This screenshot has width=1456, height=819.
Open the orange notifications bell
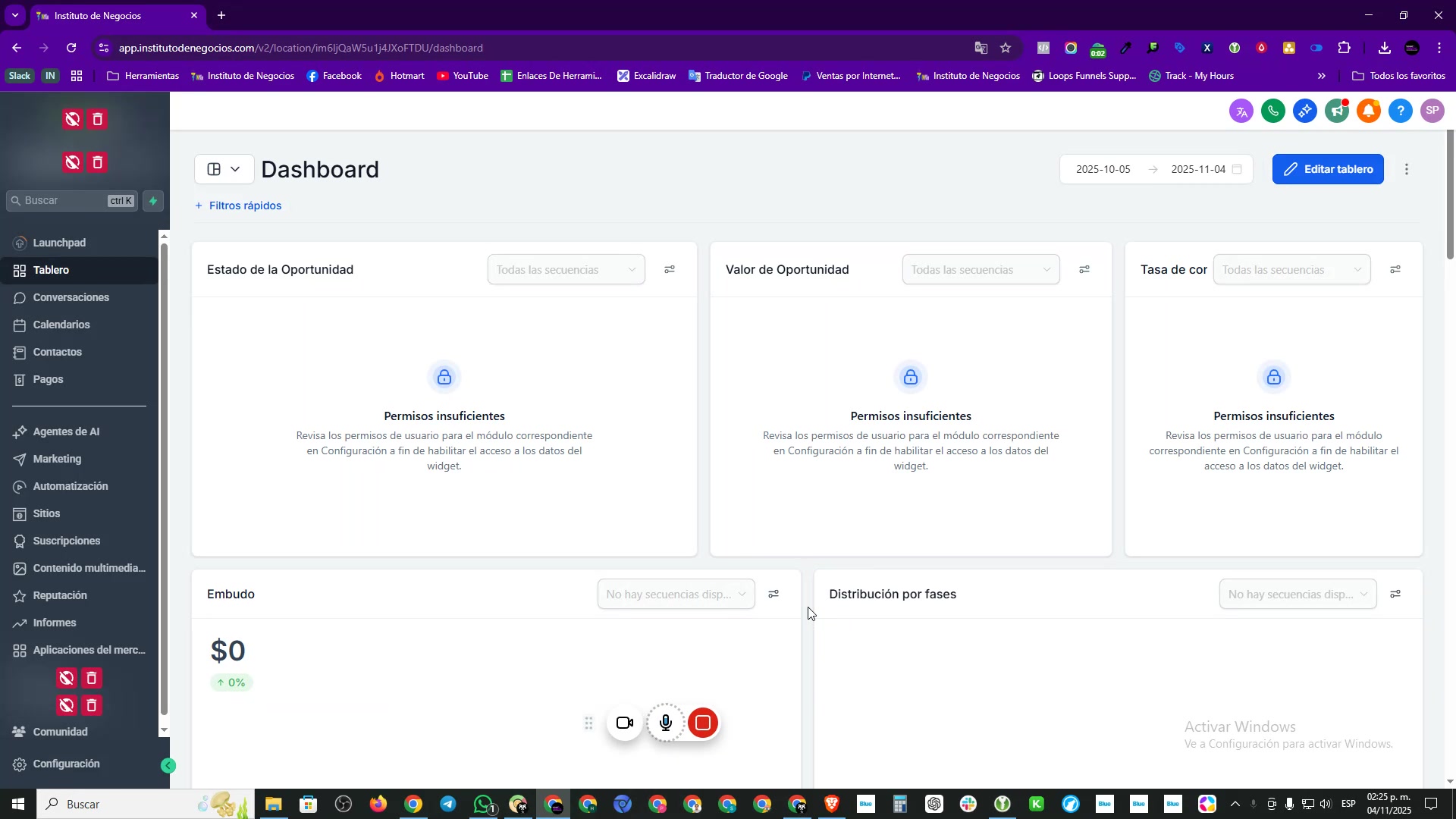coord(1369,111)
